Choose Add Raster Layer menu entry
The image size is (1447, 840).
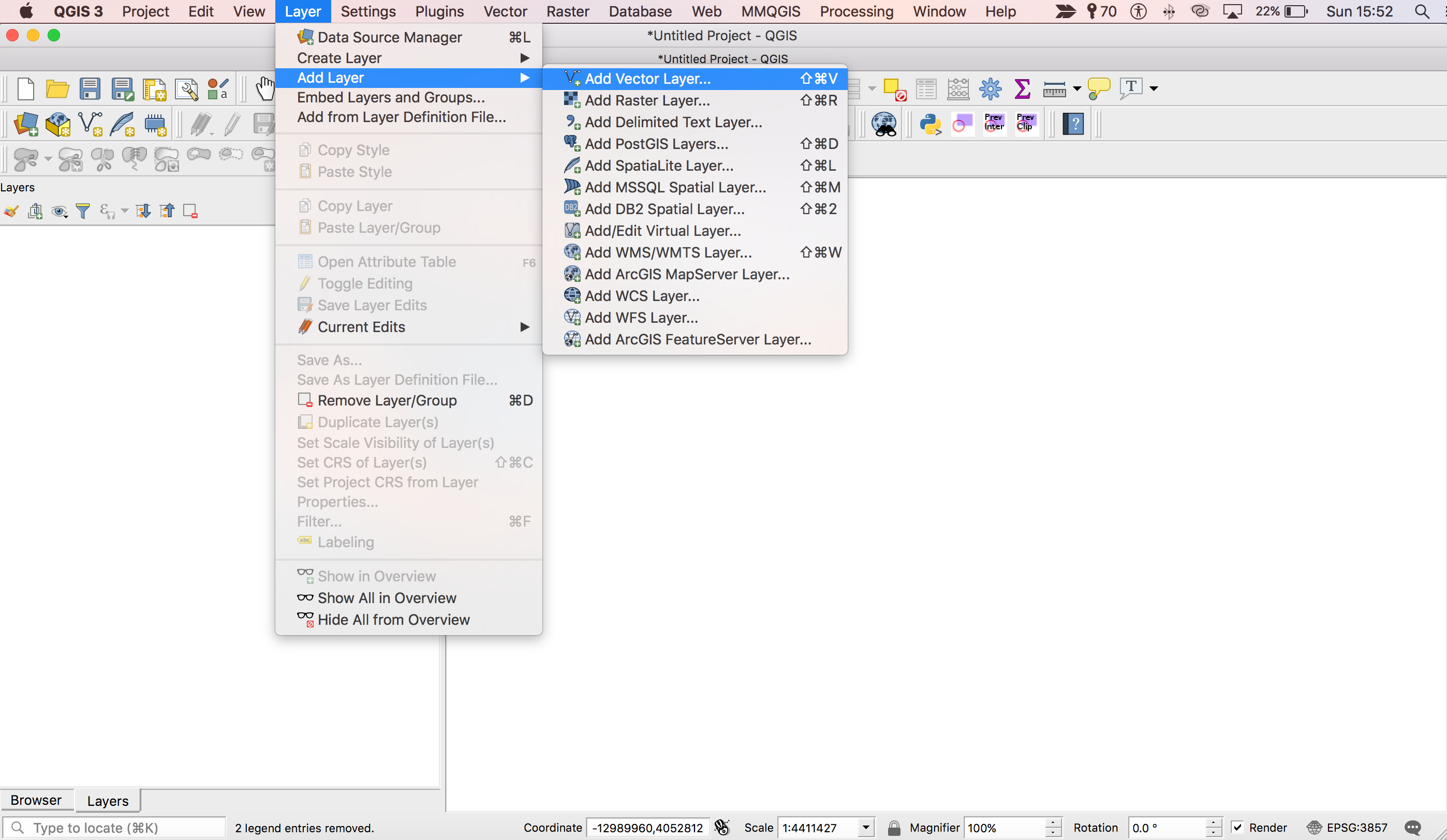point(647,100)
